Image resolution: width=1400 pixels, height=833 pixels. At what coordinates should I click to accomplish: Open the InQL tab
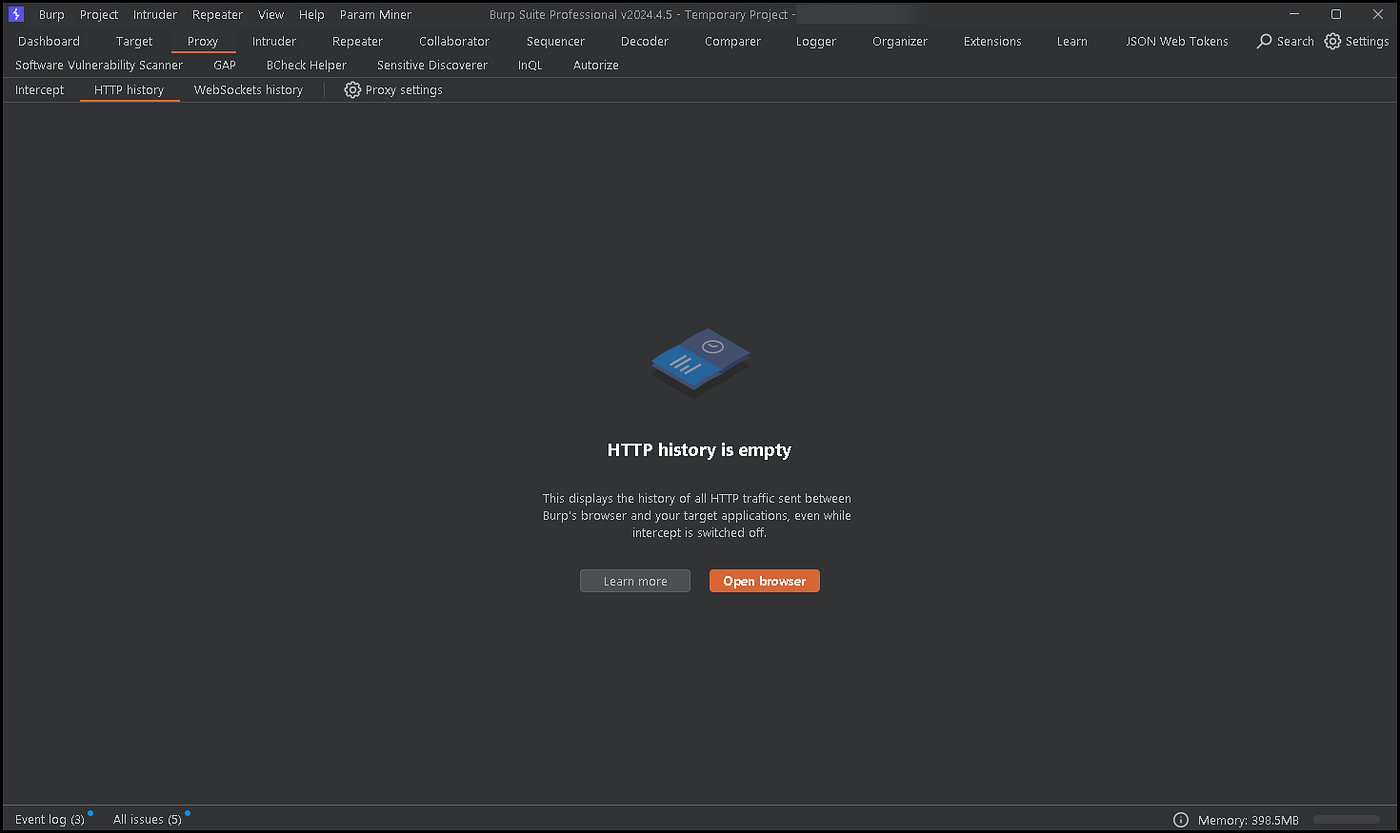pyautogui.click(x=530, y=65)
